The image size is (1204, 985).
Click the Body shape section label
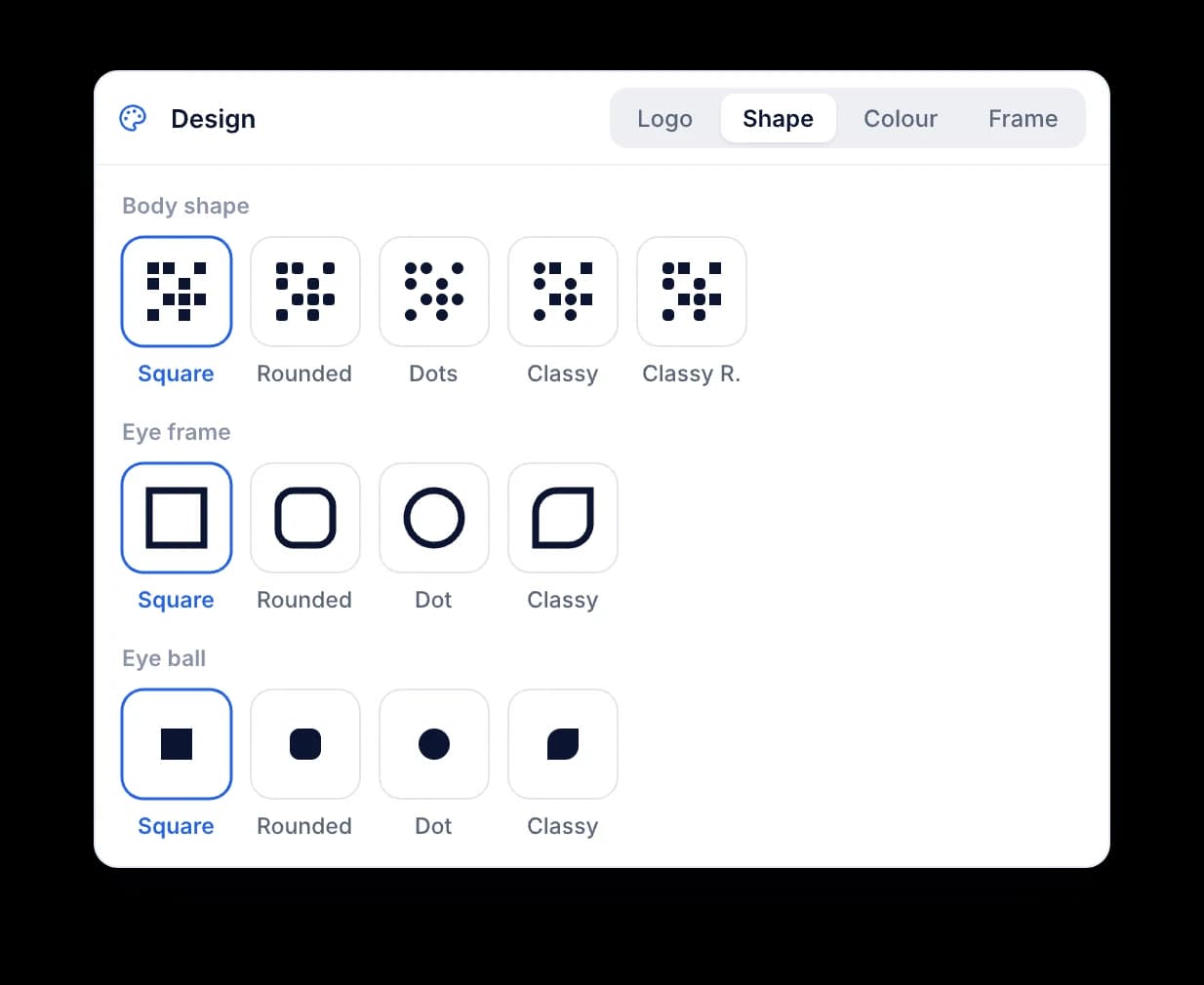click(185, 206)
